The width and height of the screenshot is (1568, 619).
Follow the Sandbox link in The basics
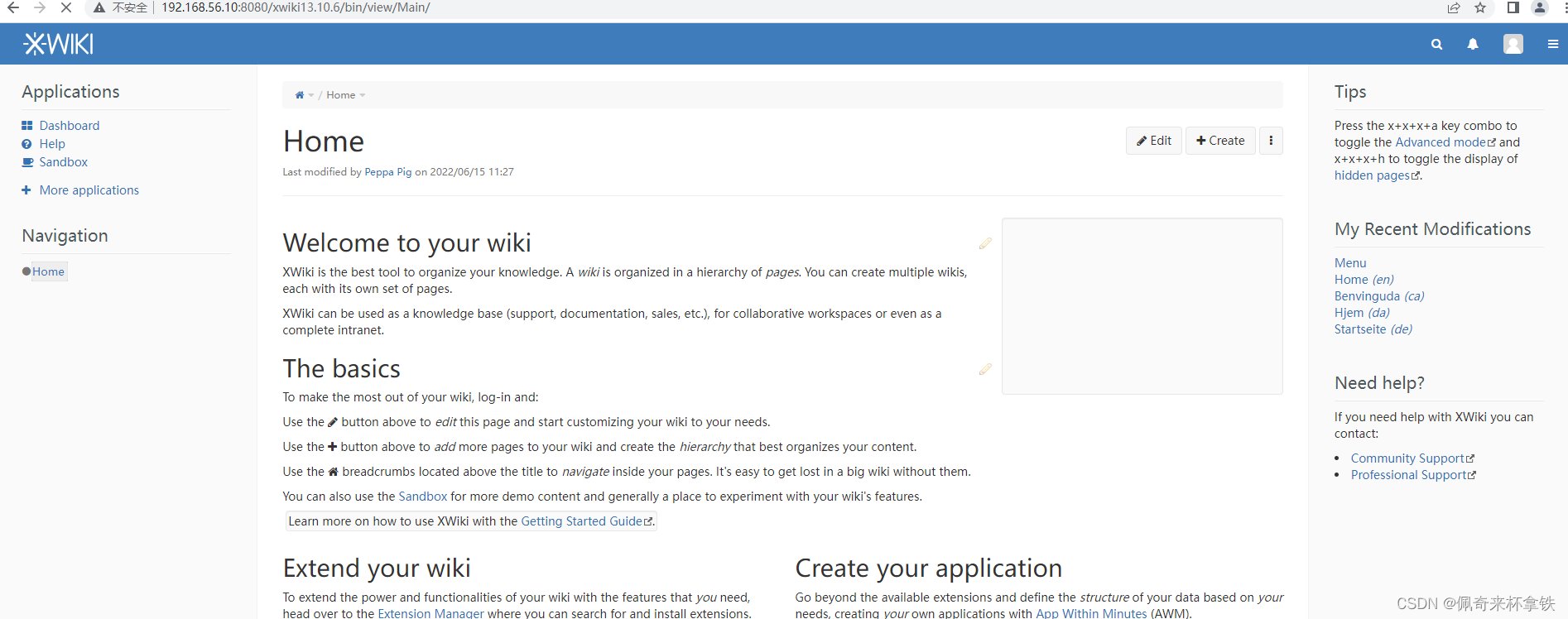(x=423, y=497)
